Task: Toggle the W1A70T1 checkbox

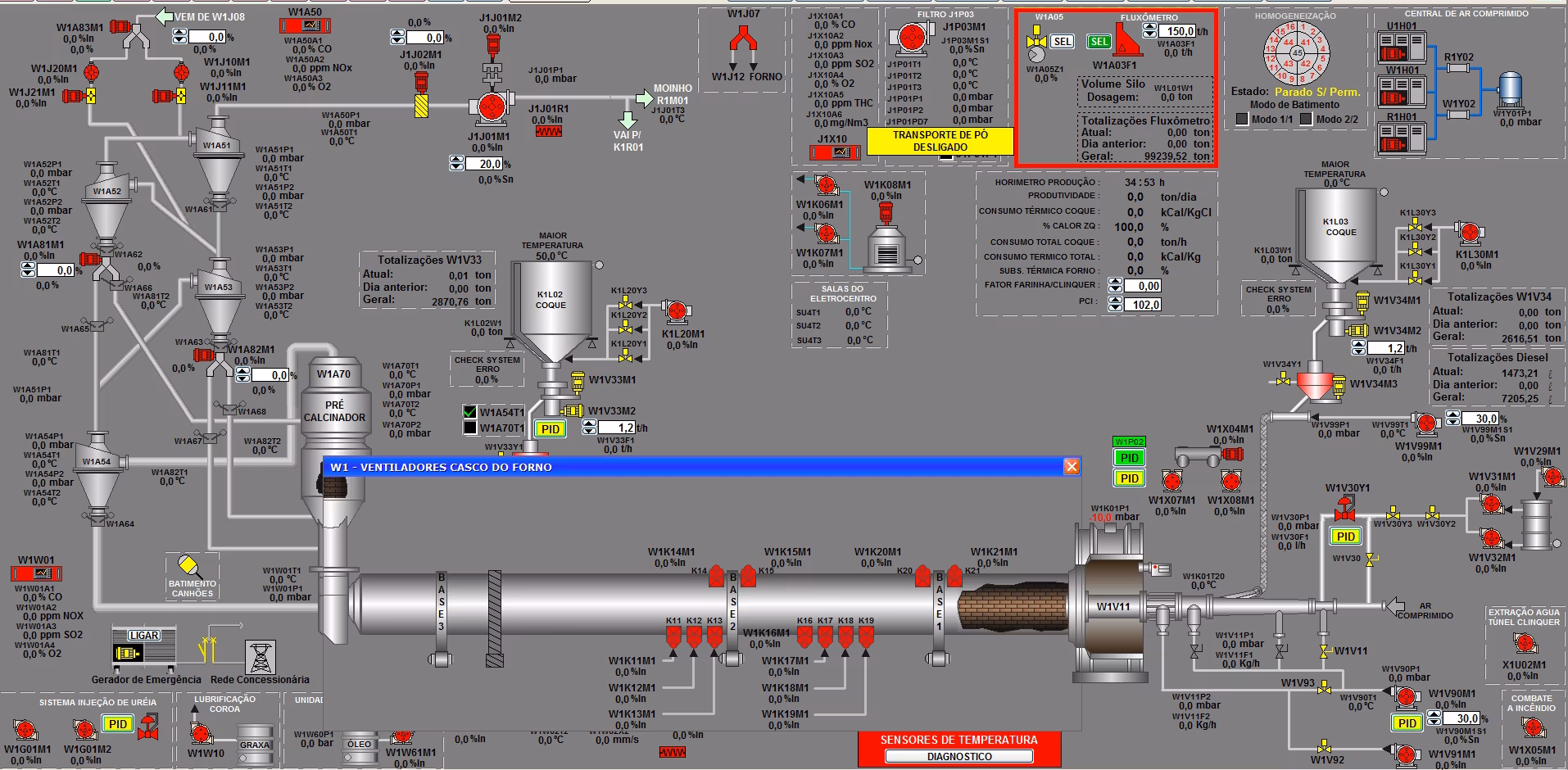Action: [470, 428]
